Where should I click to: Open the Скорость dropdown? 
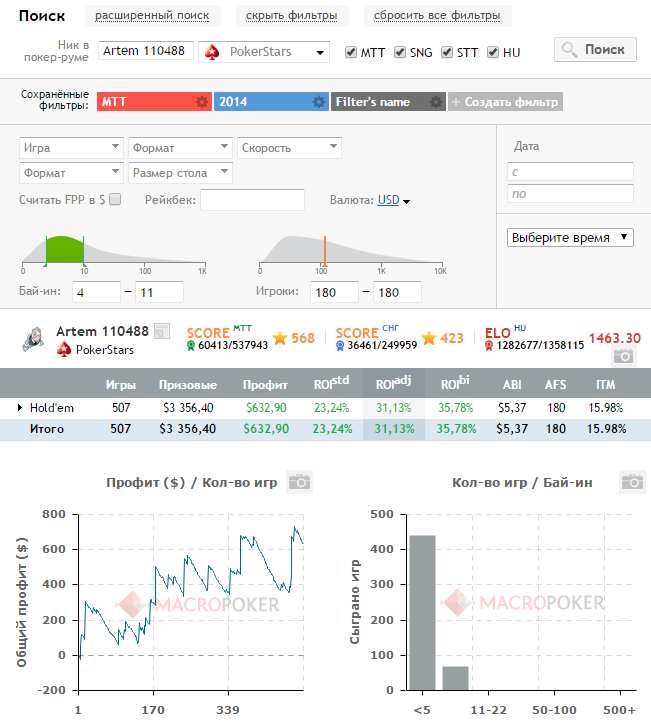pos(289,148)
